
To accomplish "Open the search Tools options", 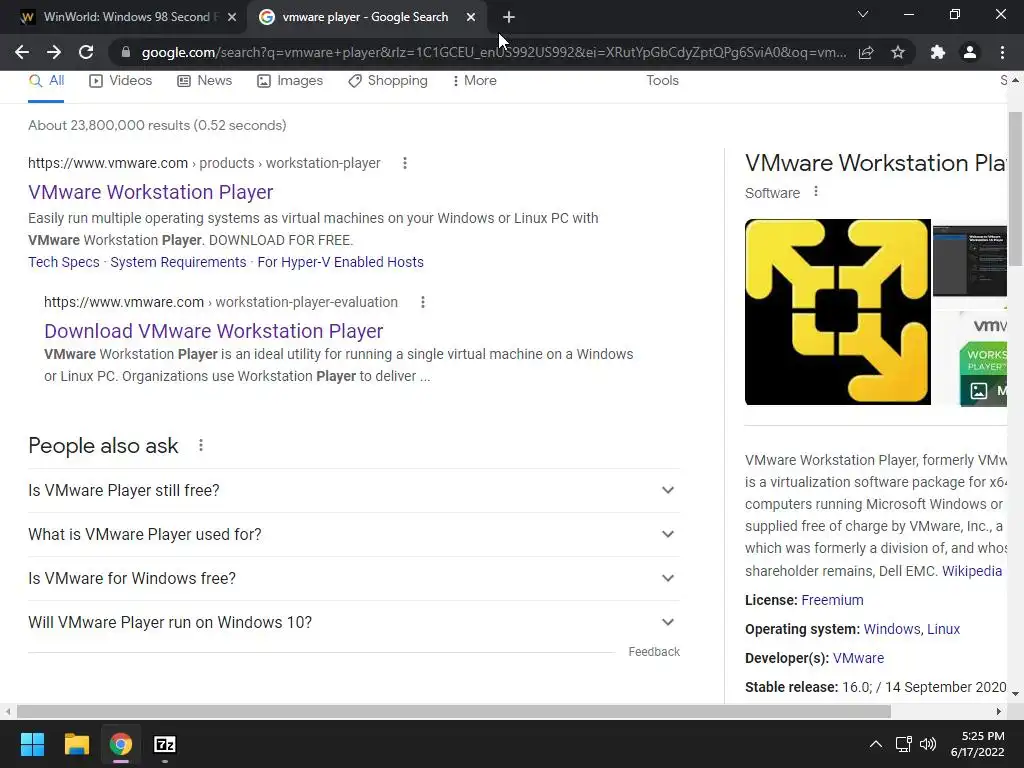I will click(x=662, y=80).
